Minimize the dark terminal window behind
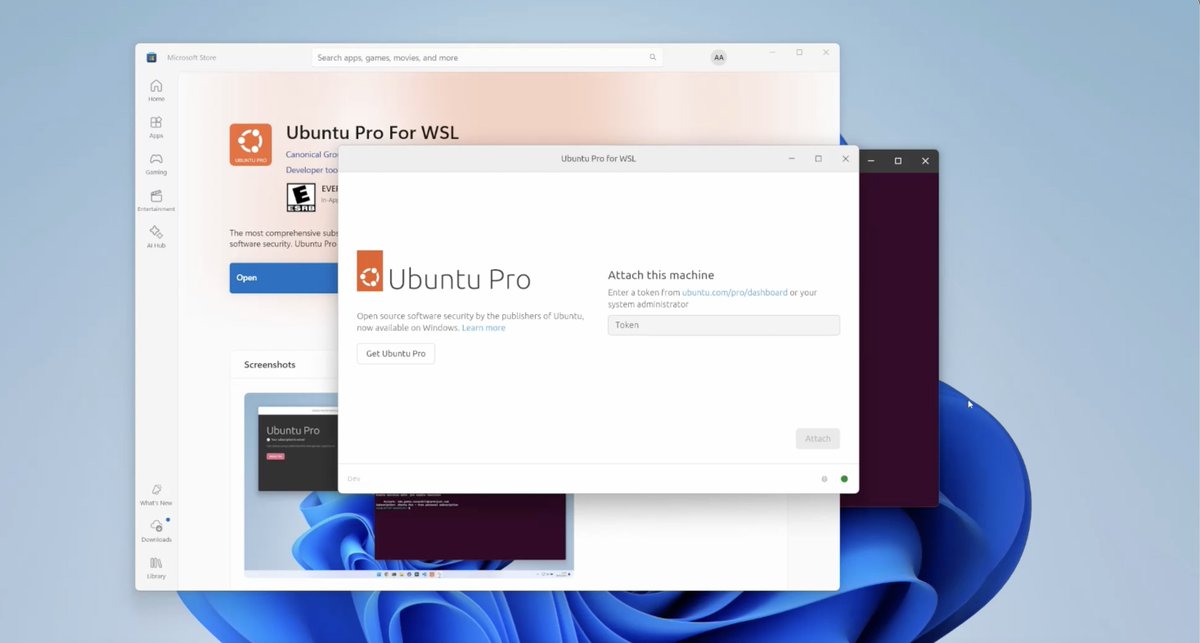 pos(871,161)
